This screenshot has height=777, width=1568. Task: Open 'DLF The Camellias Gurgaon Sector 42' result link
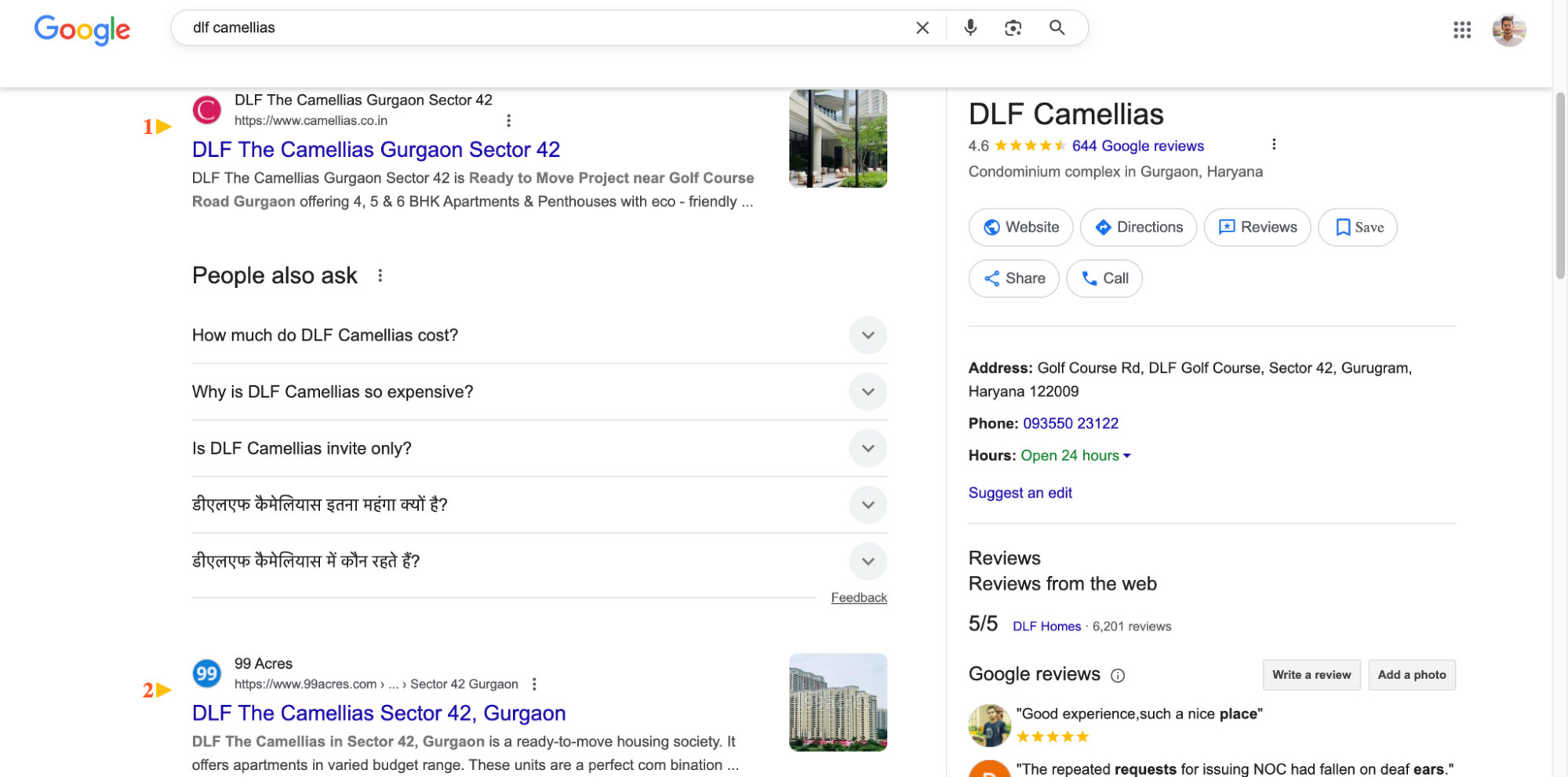pos(376,149)
